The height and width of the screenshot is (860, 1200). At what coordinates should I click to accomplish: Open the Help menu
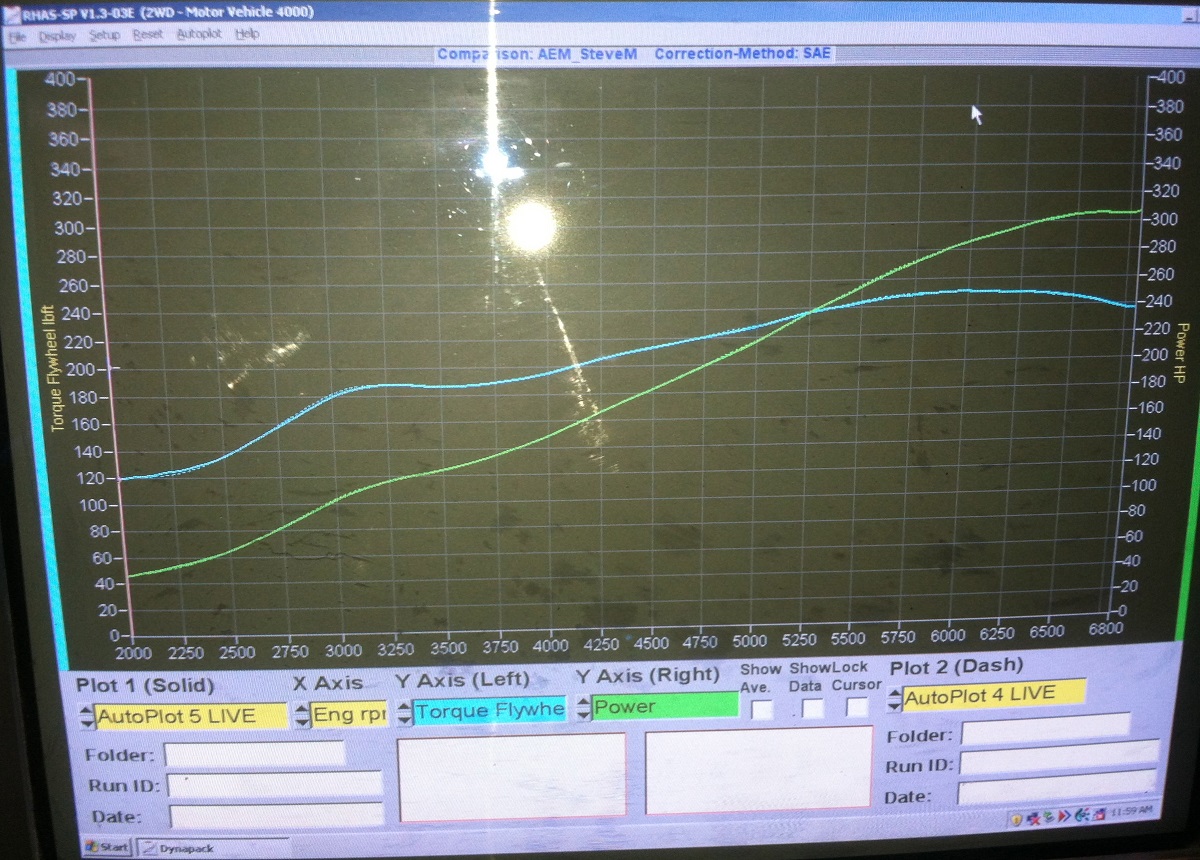point(246,33)
